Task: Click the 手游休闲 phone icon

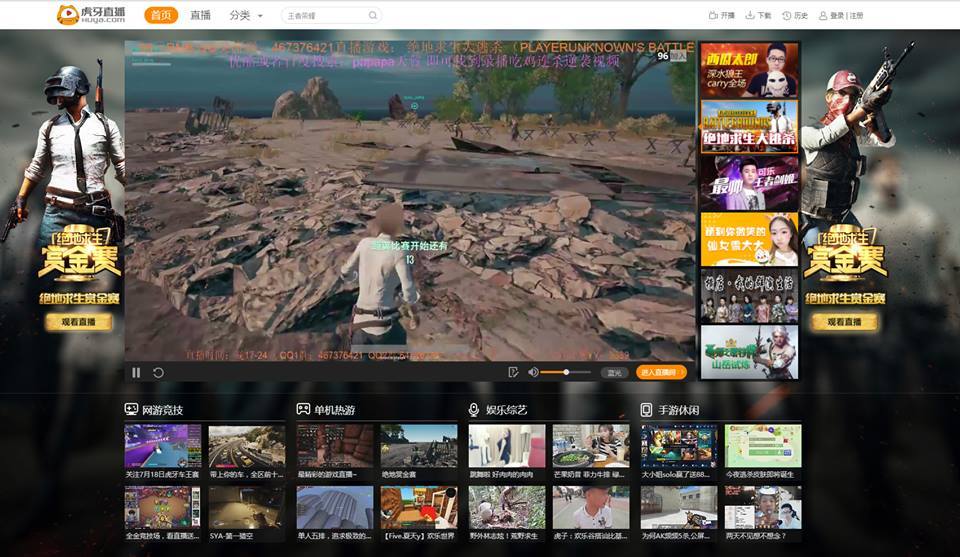Action: [x=646, y=409]
